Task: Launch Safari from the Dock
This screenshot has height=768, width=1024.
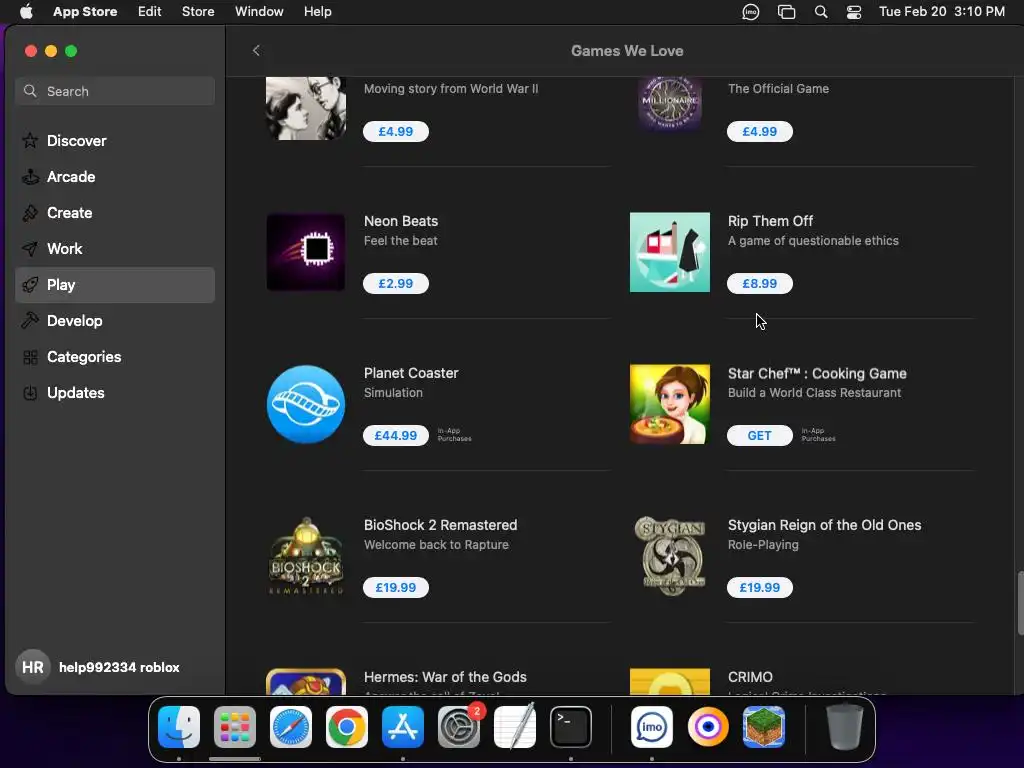Action: [291, 727]
